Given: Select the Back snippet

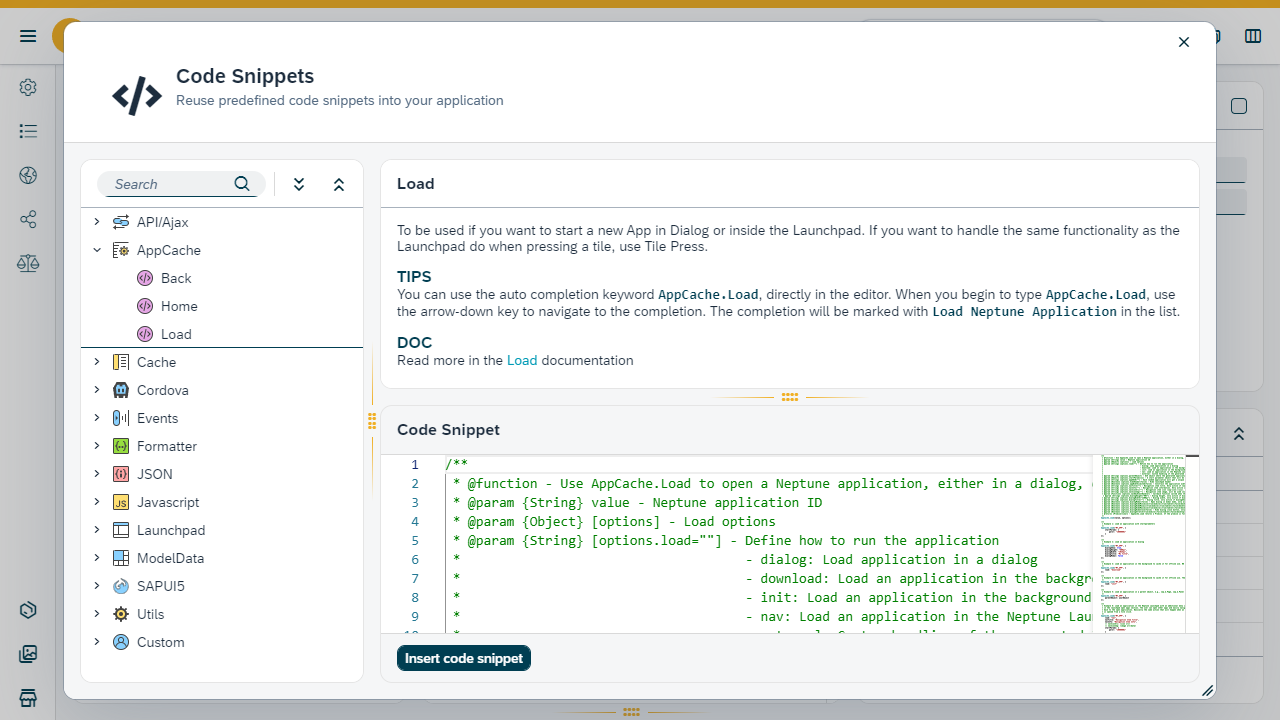Looking at the screenshot, I should (222, 278).
